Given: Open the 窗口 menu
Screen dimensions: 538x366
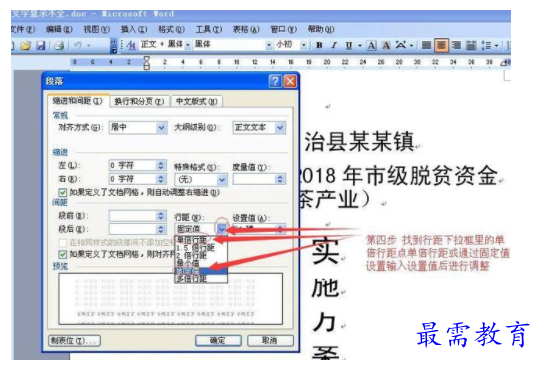Looking at the screenshot, I should (283, 29).
